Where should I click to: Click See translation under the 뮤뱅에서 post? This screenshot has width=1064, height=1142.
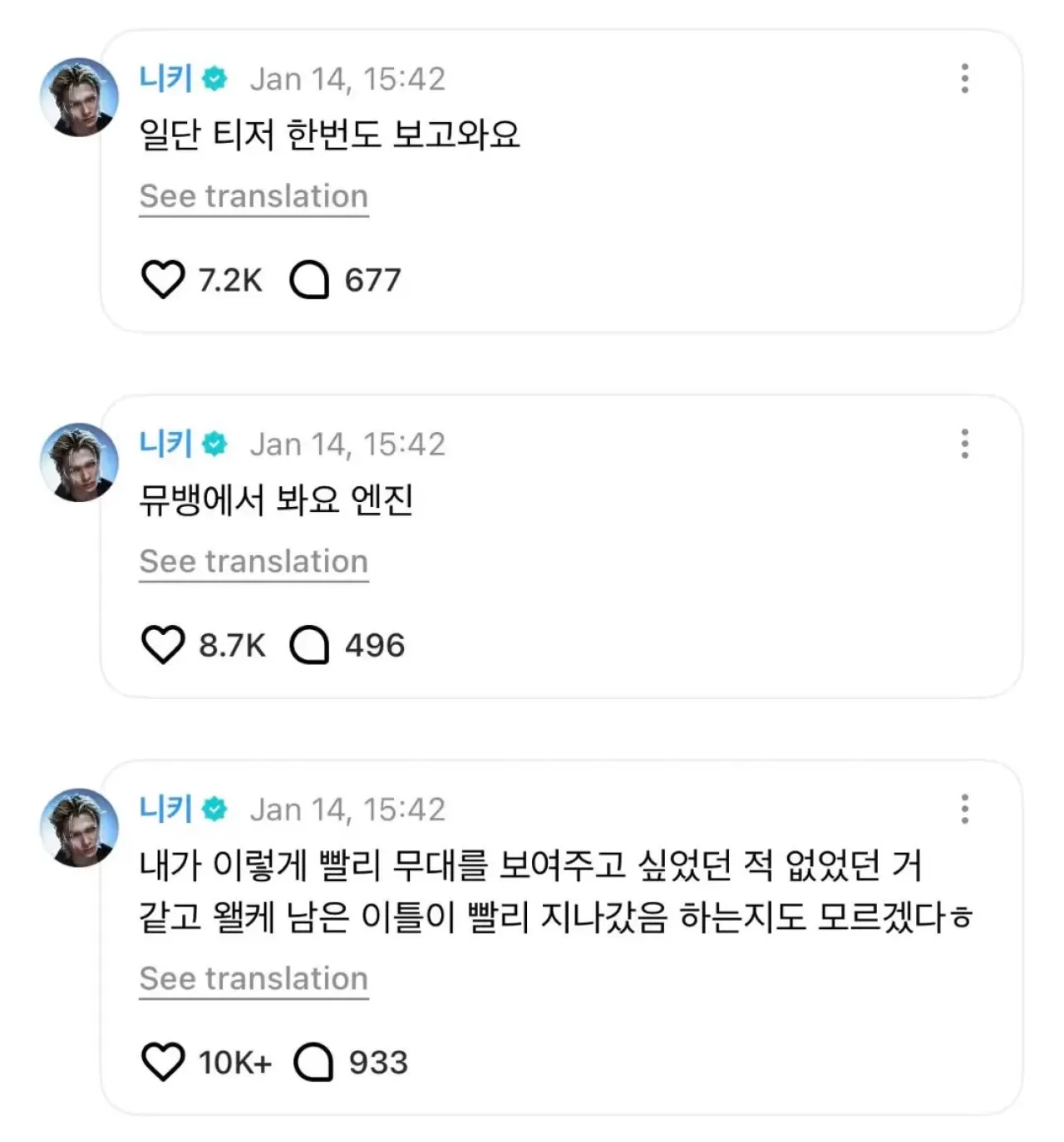point(254,561)
